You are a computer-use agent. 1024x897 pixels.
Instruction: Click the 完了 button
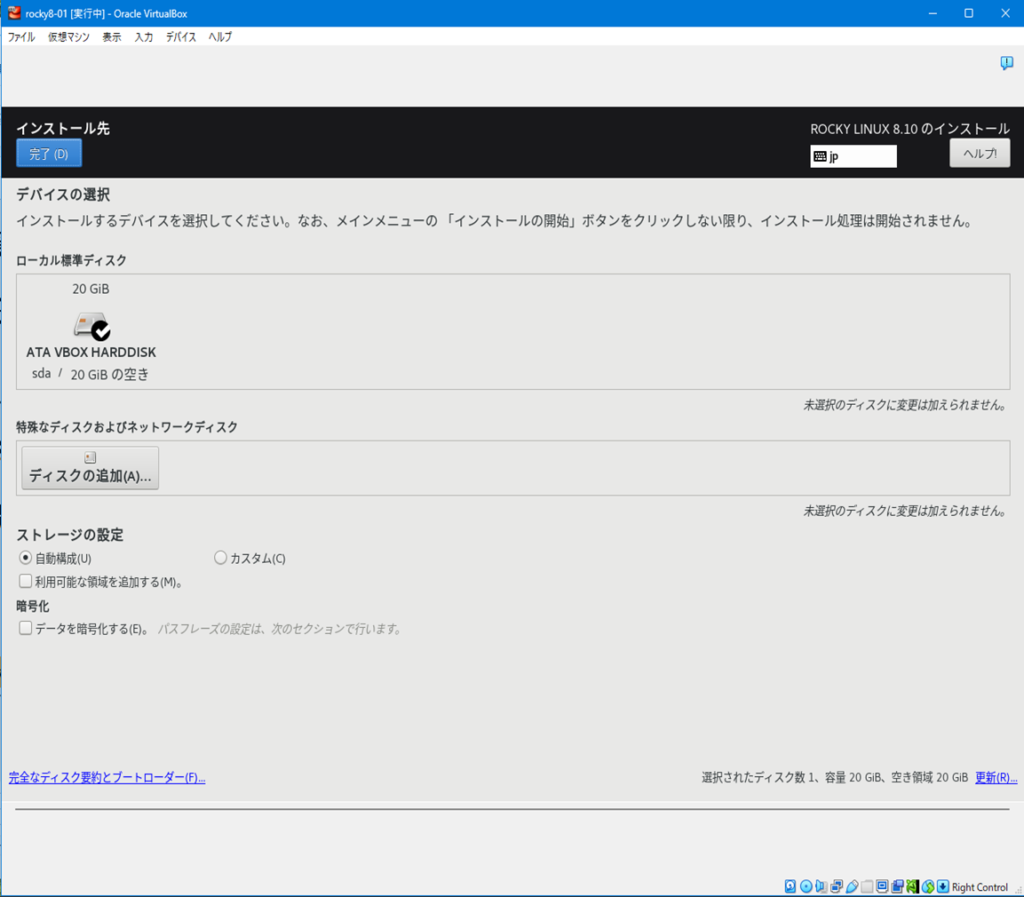pos(48,154)
